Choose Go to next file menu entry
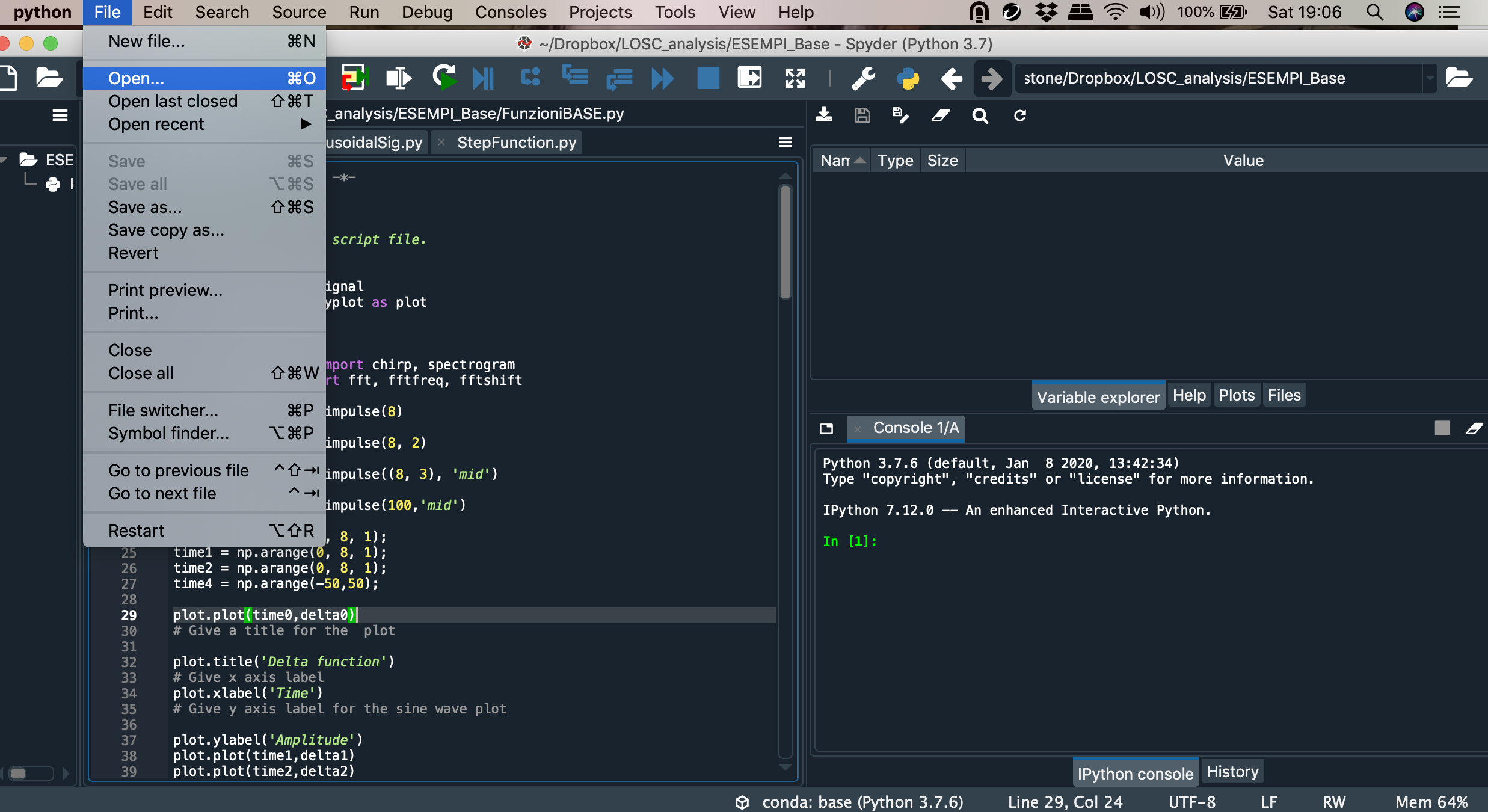 [x=204, y=493]
